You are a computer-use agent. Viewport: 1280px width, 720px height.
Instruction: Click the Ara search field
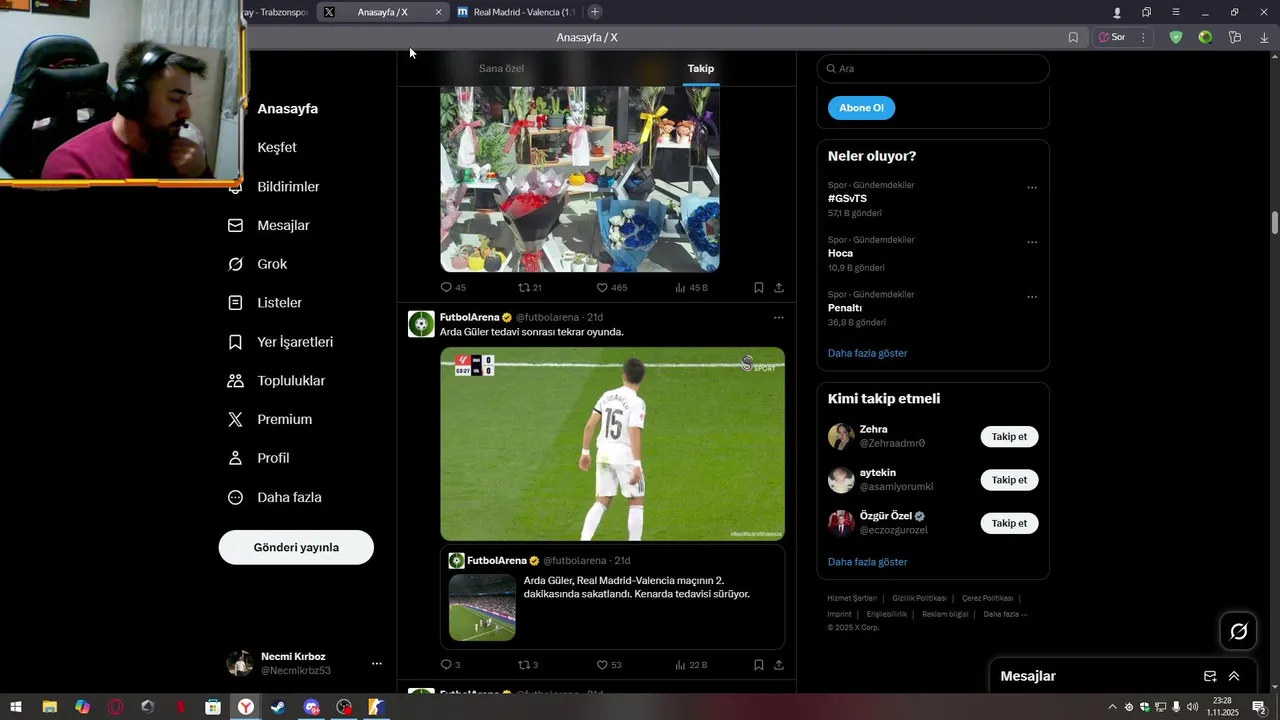coord(933,68)
